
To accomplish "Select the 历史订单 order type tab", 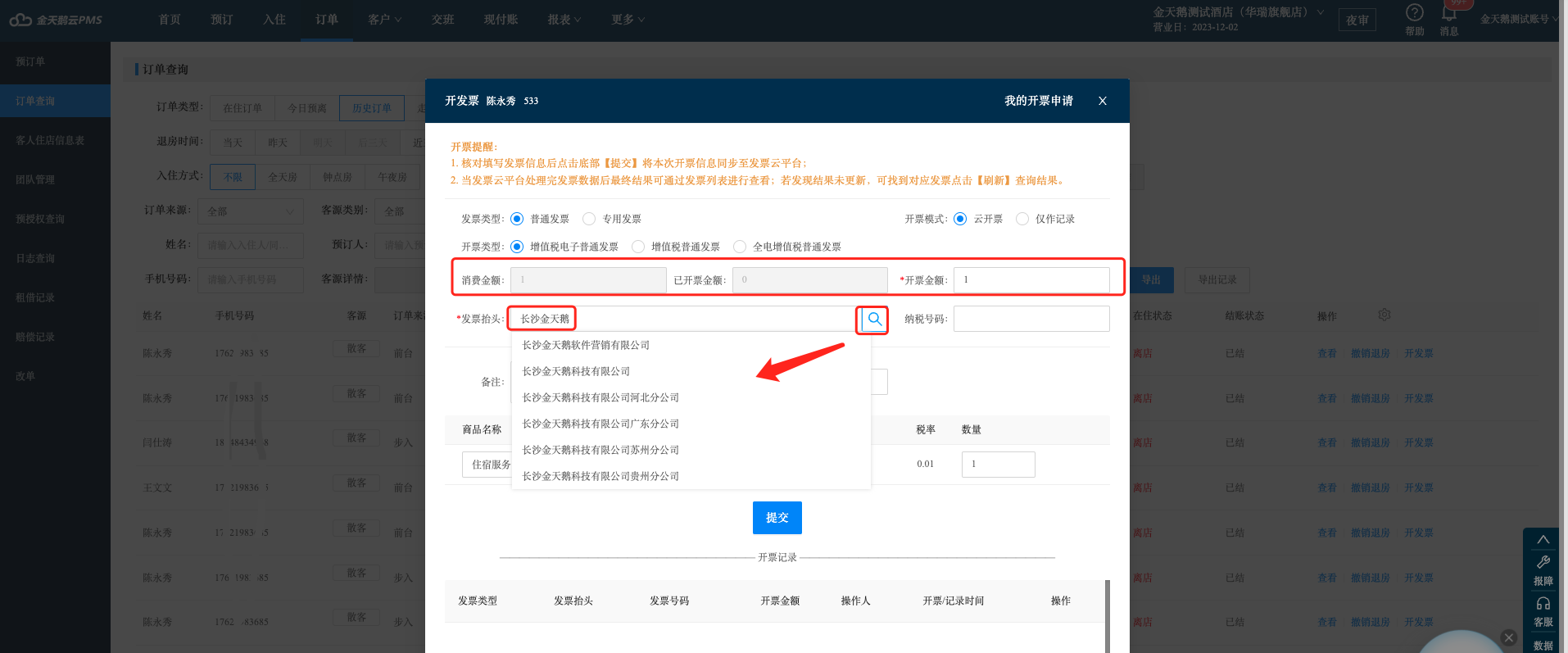I will tap(372, 108).
